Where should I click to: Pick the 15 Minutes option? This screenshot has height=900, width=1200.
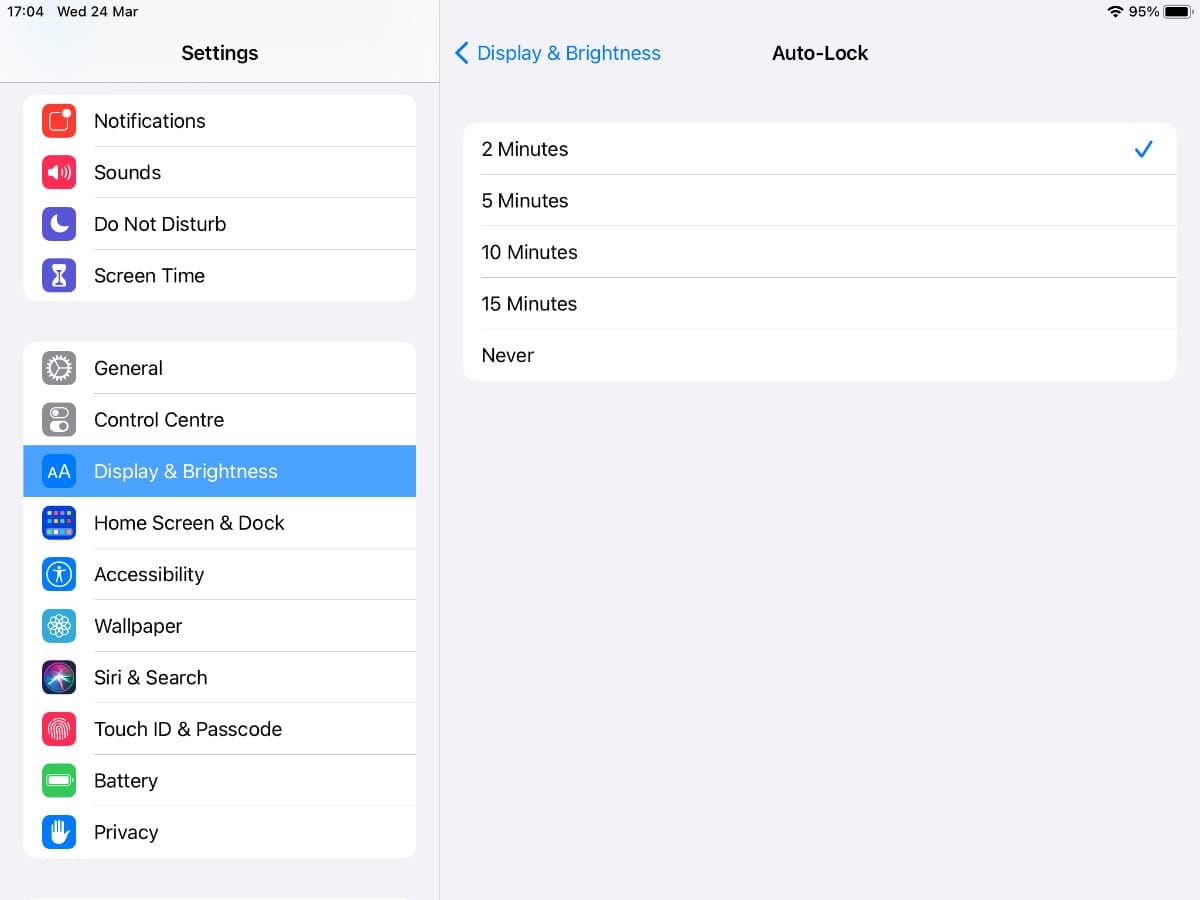tap(818, 304)
